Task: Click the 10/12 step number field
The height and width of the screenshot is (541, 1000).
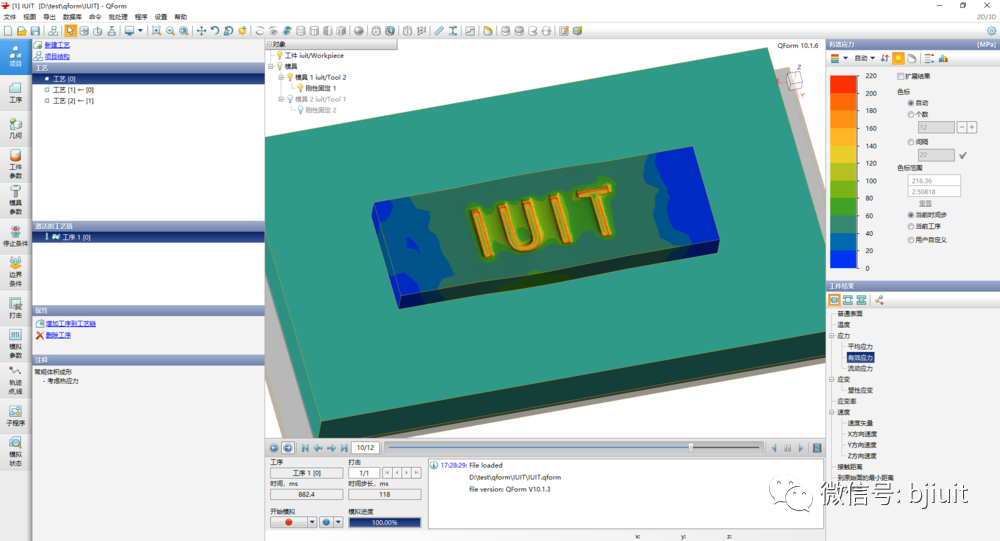Action: (x=365, y=448)
